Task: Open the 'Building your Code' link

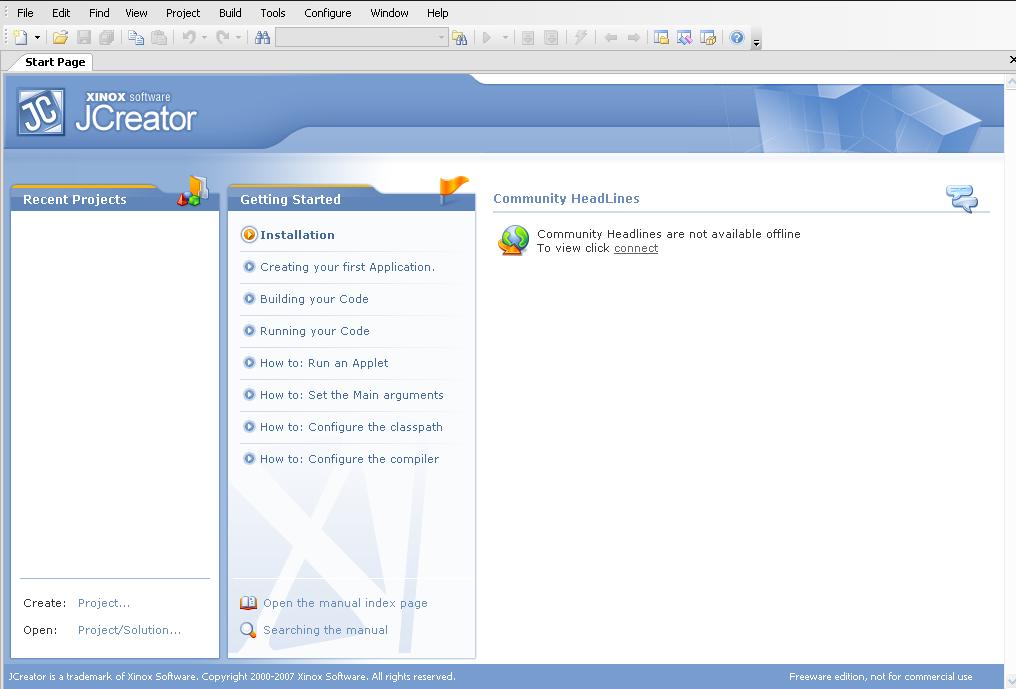Action: click(314, 299)
